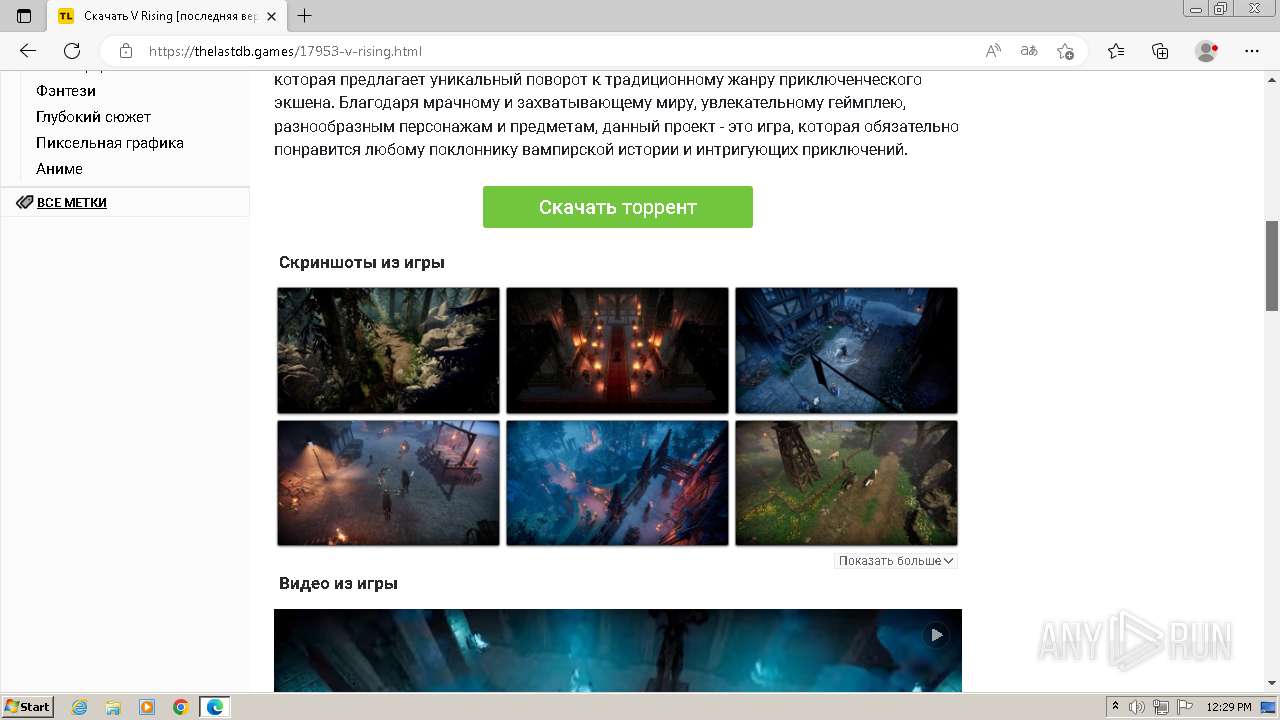Open the volume tray icon
The width and height of the screenshot is (1280, 720).
(x=1137, y=707)
